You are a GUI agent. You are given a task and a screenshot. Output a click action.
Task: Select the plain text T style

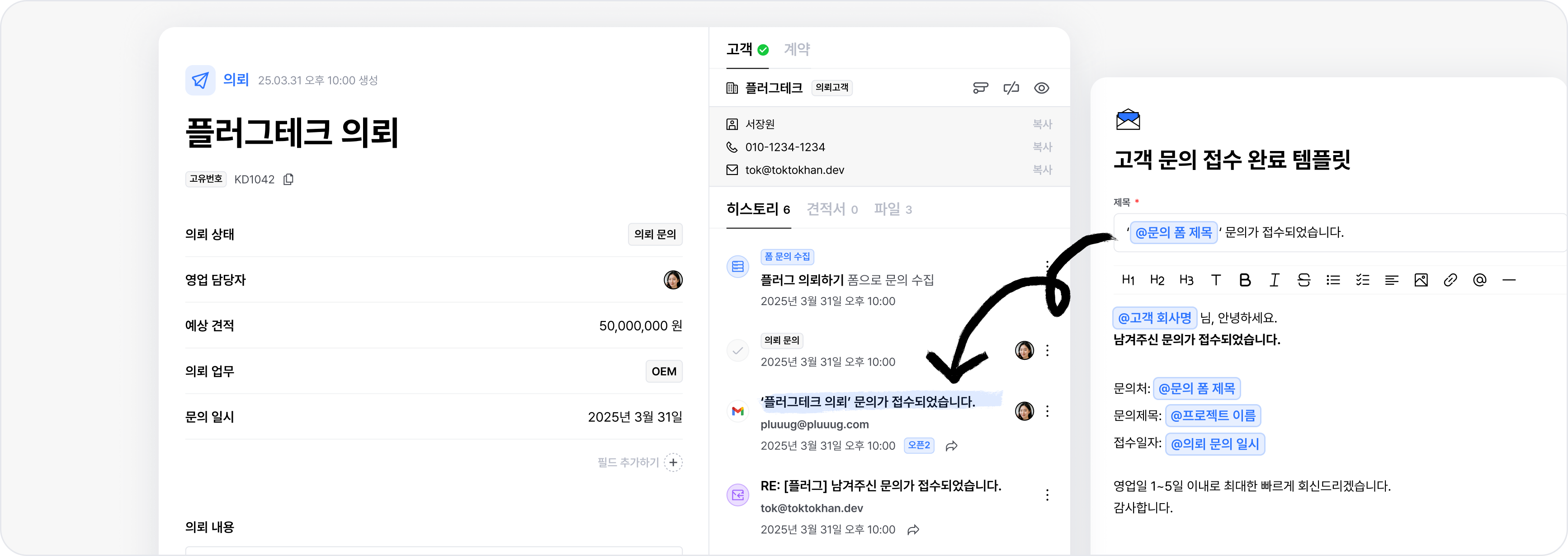(1216, 280)
